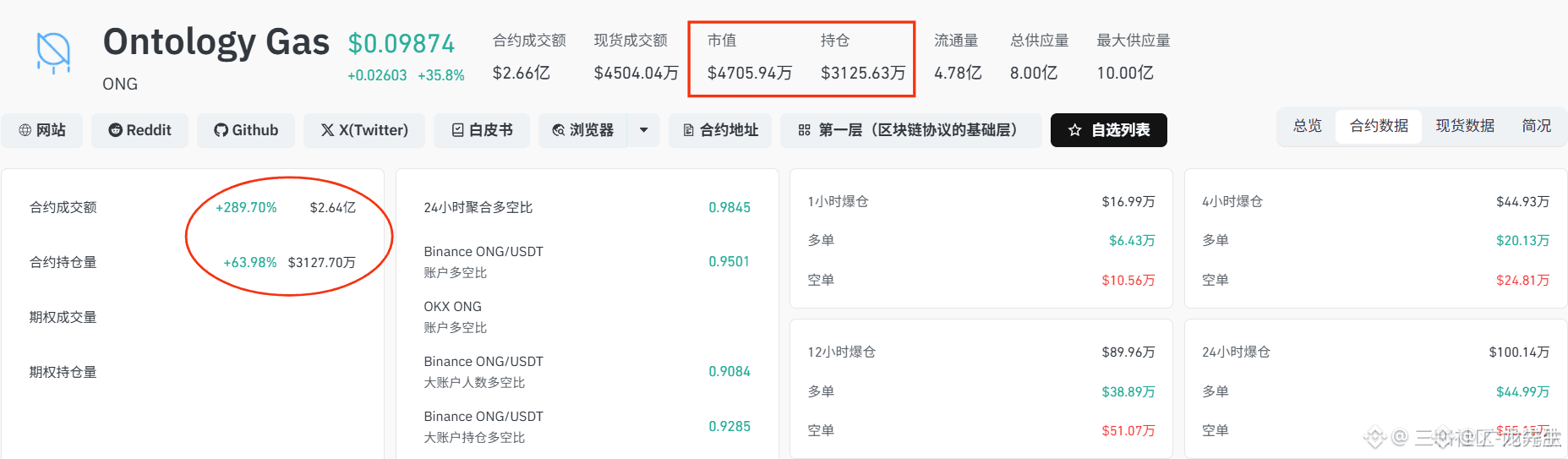Screen dimensions: 1568x459
Task: Click the 12小时 空单 $51.07万 value
Action: (x=1128, y=431)
